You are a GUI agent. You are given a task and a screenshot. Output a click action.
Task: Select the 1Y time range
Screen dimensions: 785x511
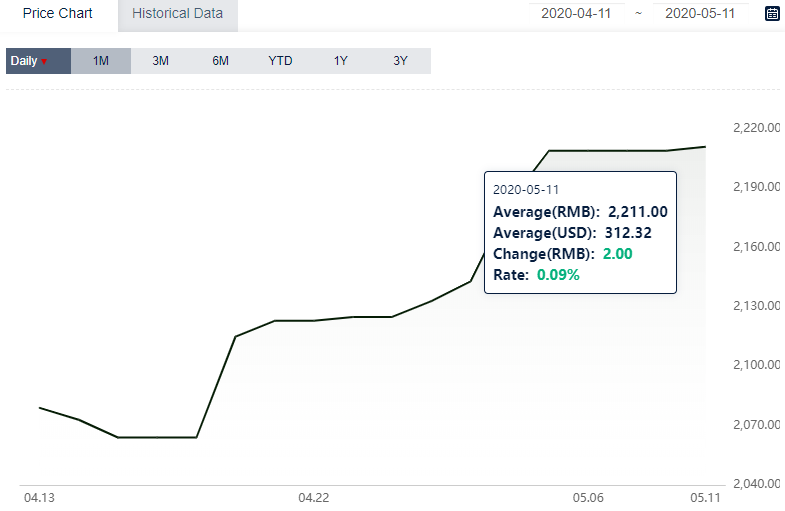[340, 61]
